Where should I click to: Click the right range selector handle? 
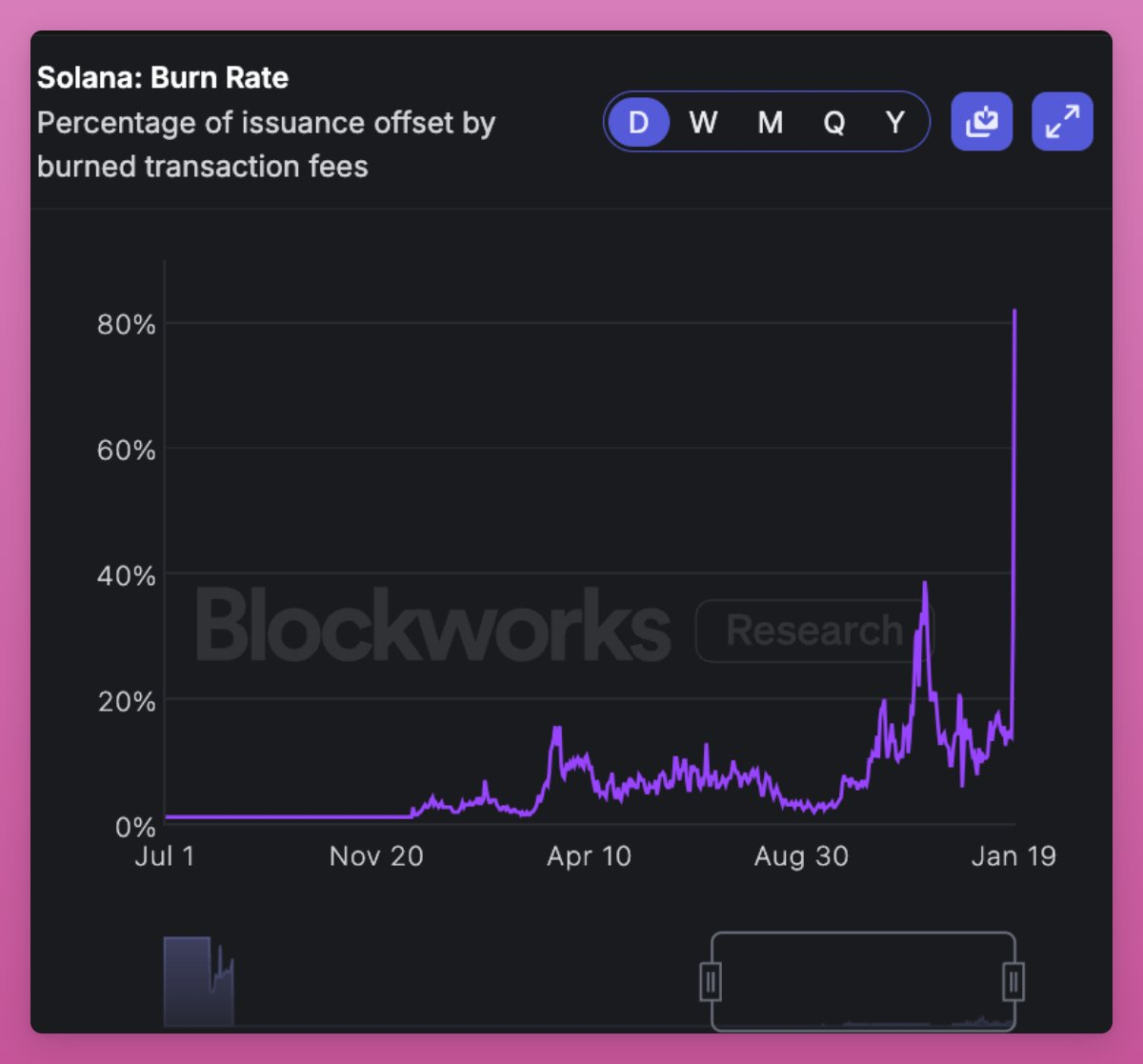pos(1013,981)
